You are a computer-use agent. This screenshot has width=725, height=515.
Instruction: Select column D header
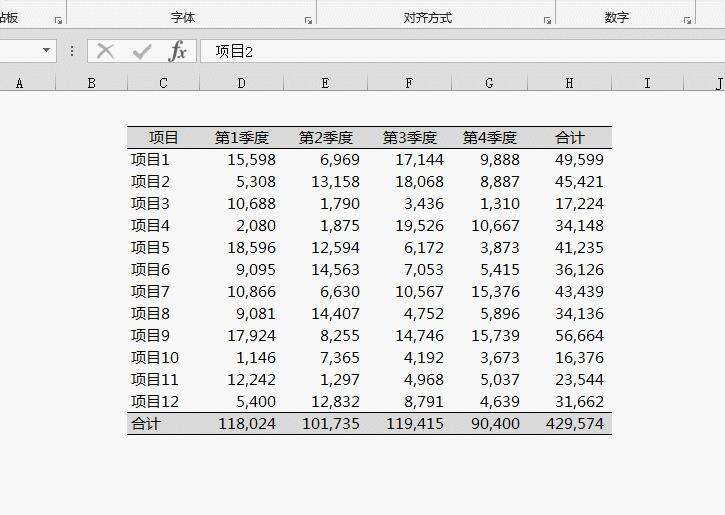[241, 83]
